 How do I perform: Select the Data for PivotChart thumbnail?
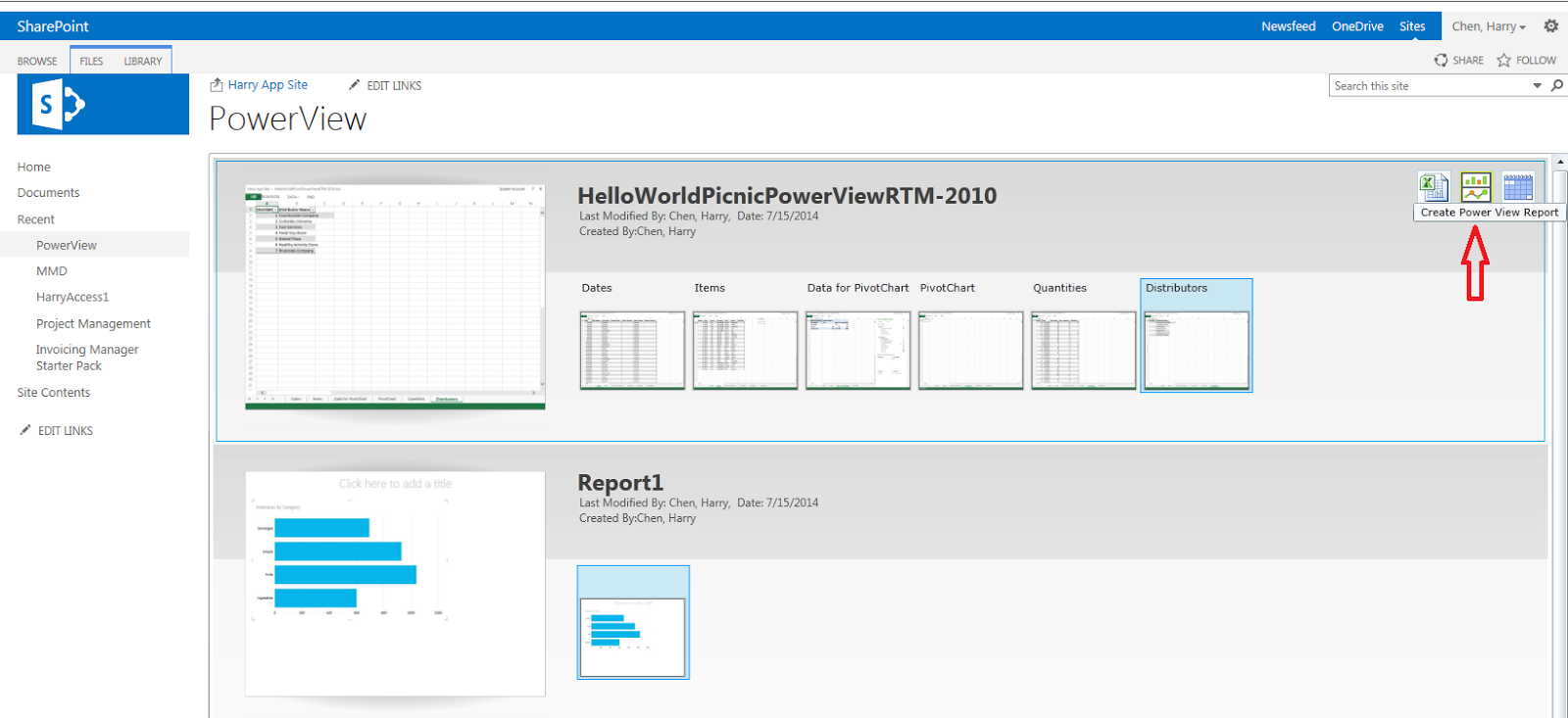pos(857,350)
